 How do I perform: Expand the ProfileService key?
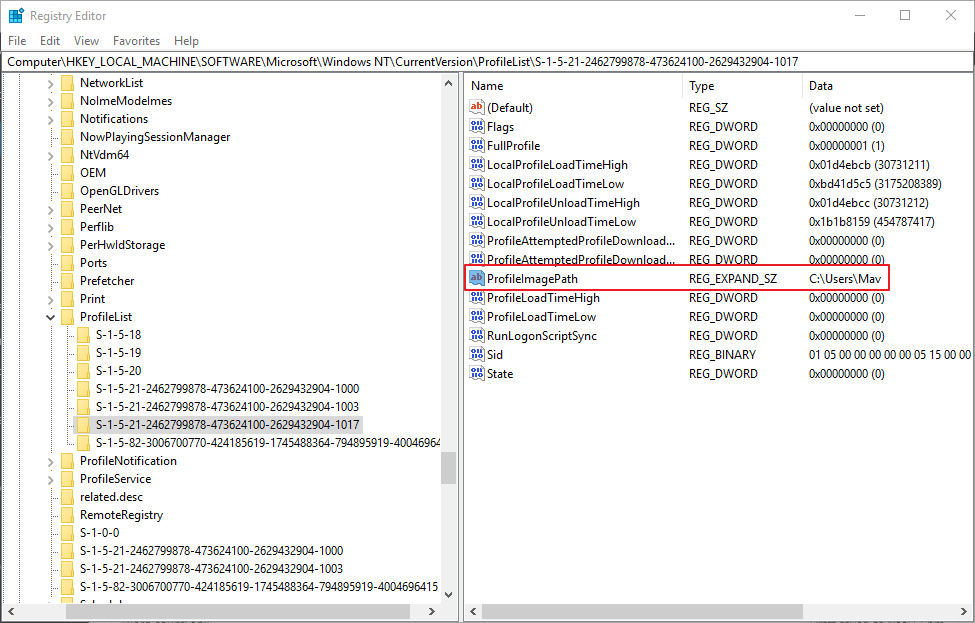point(50,480)
